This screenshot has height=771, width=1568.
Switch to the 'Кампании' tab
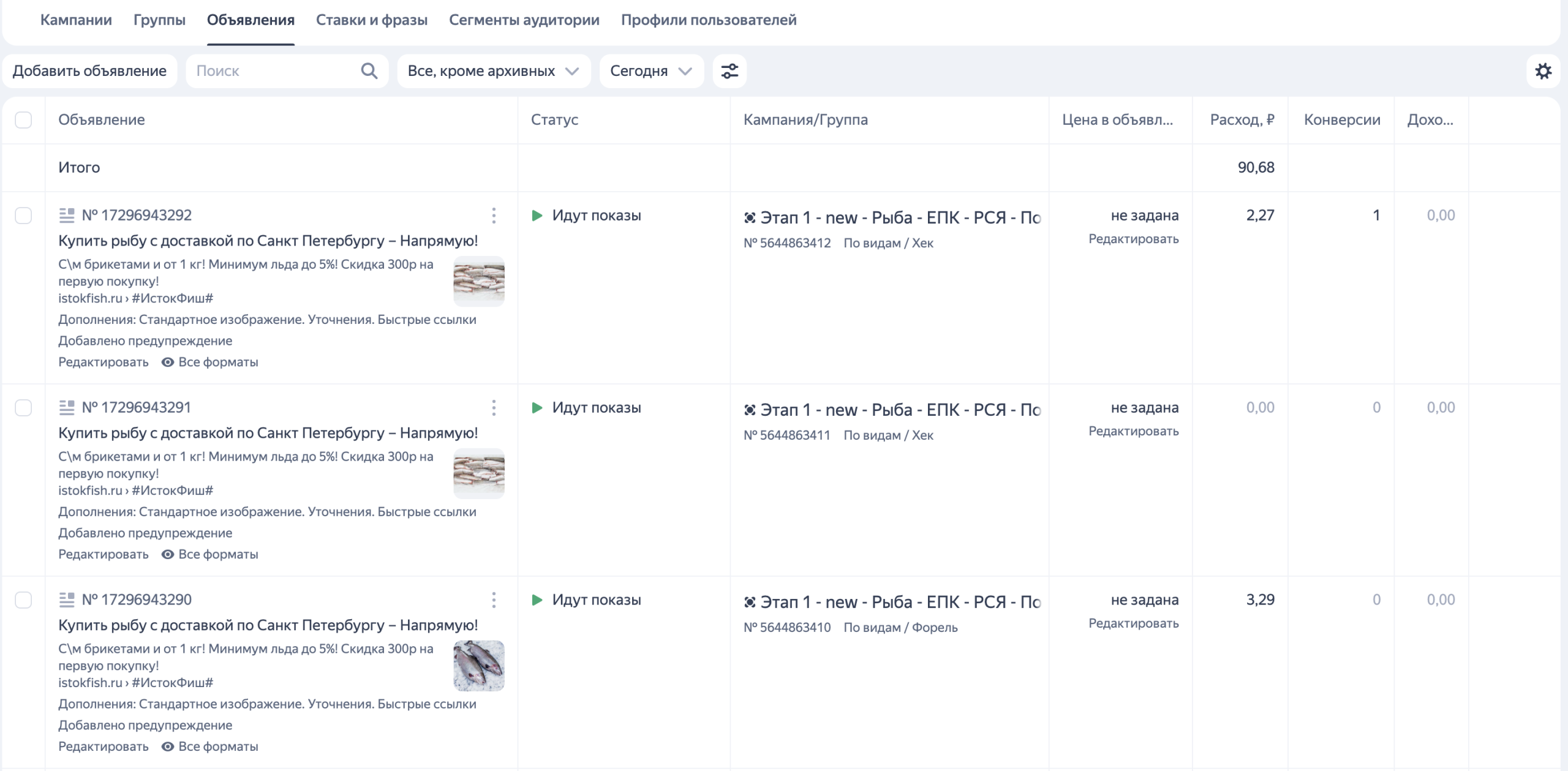coord(76,20)
